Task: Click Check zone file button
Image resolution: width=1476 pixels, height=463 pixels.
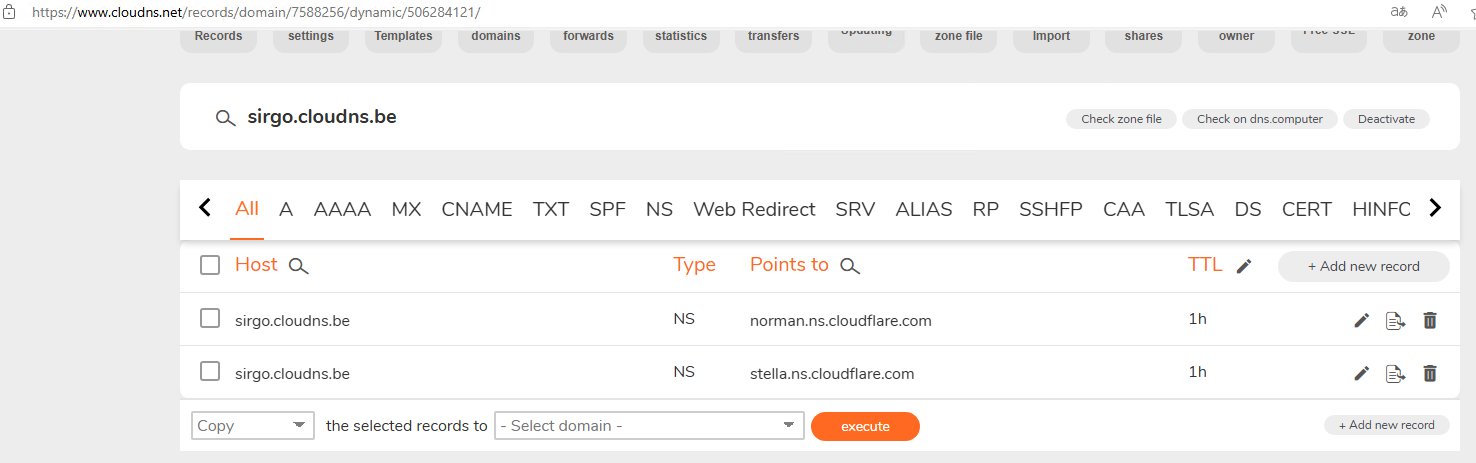Action: point(1121,119)
